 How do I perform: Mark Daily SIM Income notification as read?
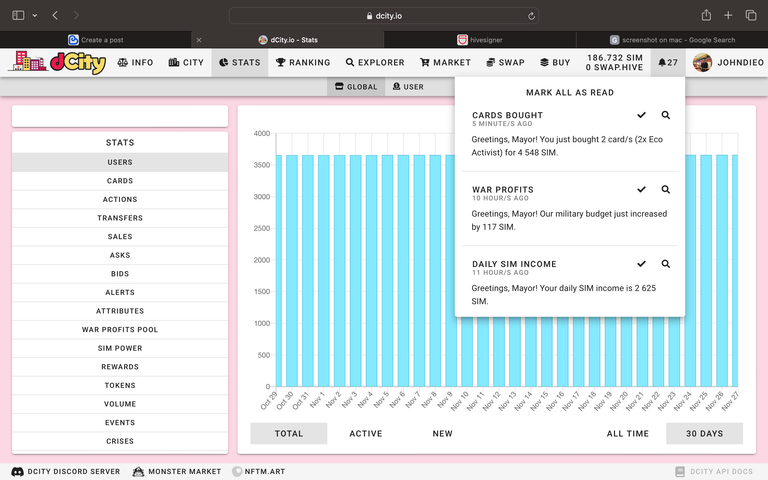tap(641, 264)
